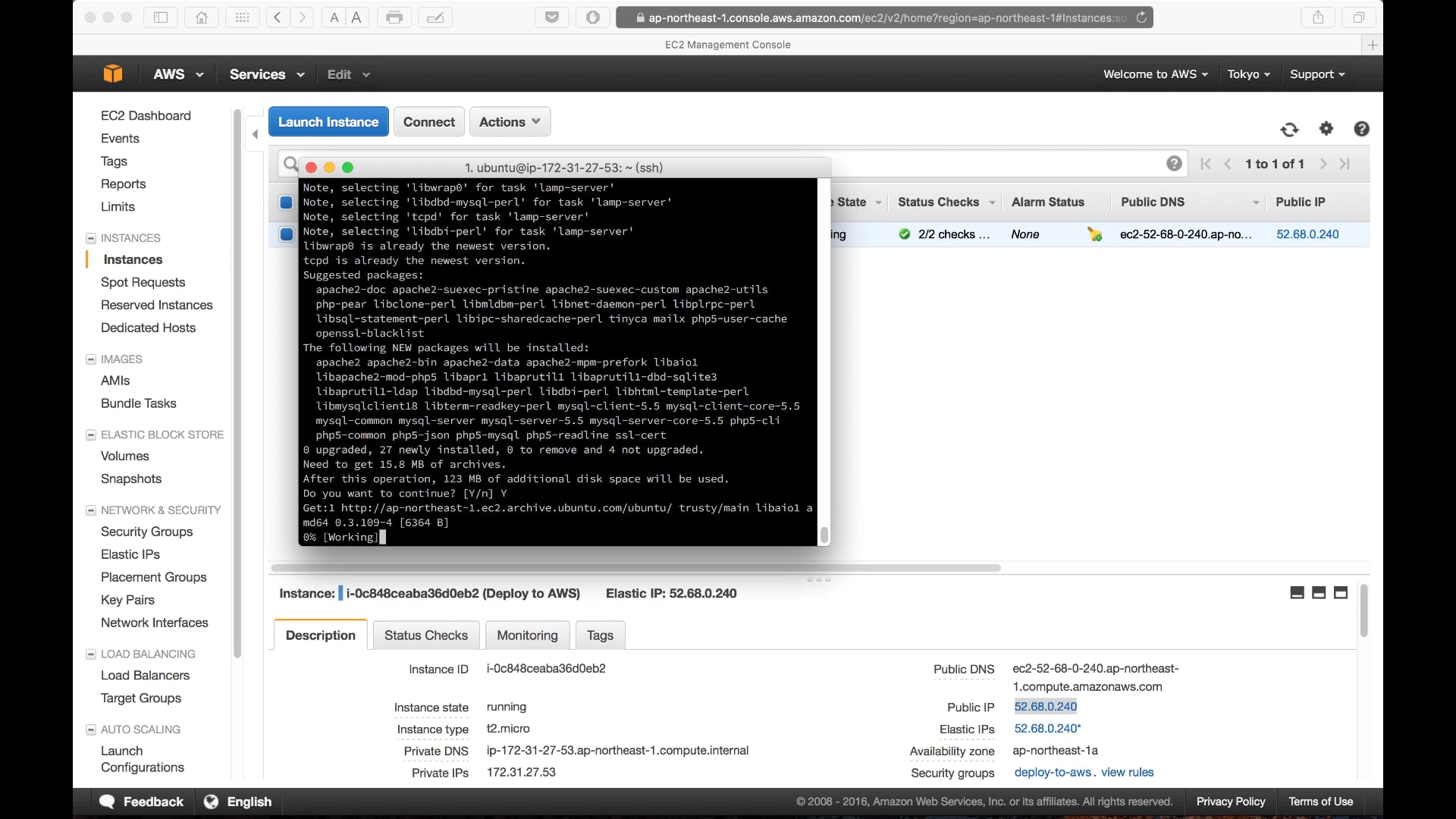Open the Actions dropdown
This screenshot has width=1456, height=819.
pos(510,122)
